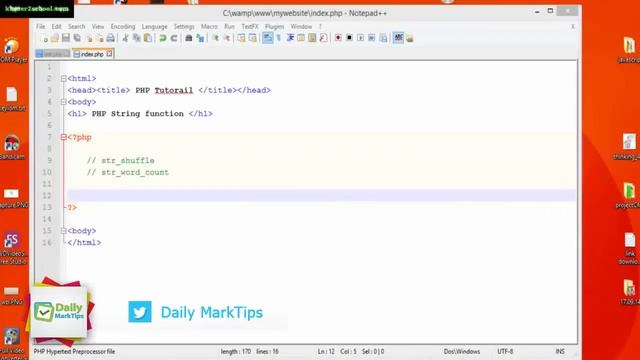Click the Close All toolbar icon
This screenshot has width=640, height=360.
coord(100,38)
